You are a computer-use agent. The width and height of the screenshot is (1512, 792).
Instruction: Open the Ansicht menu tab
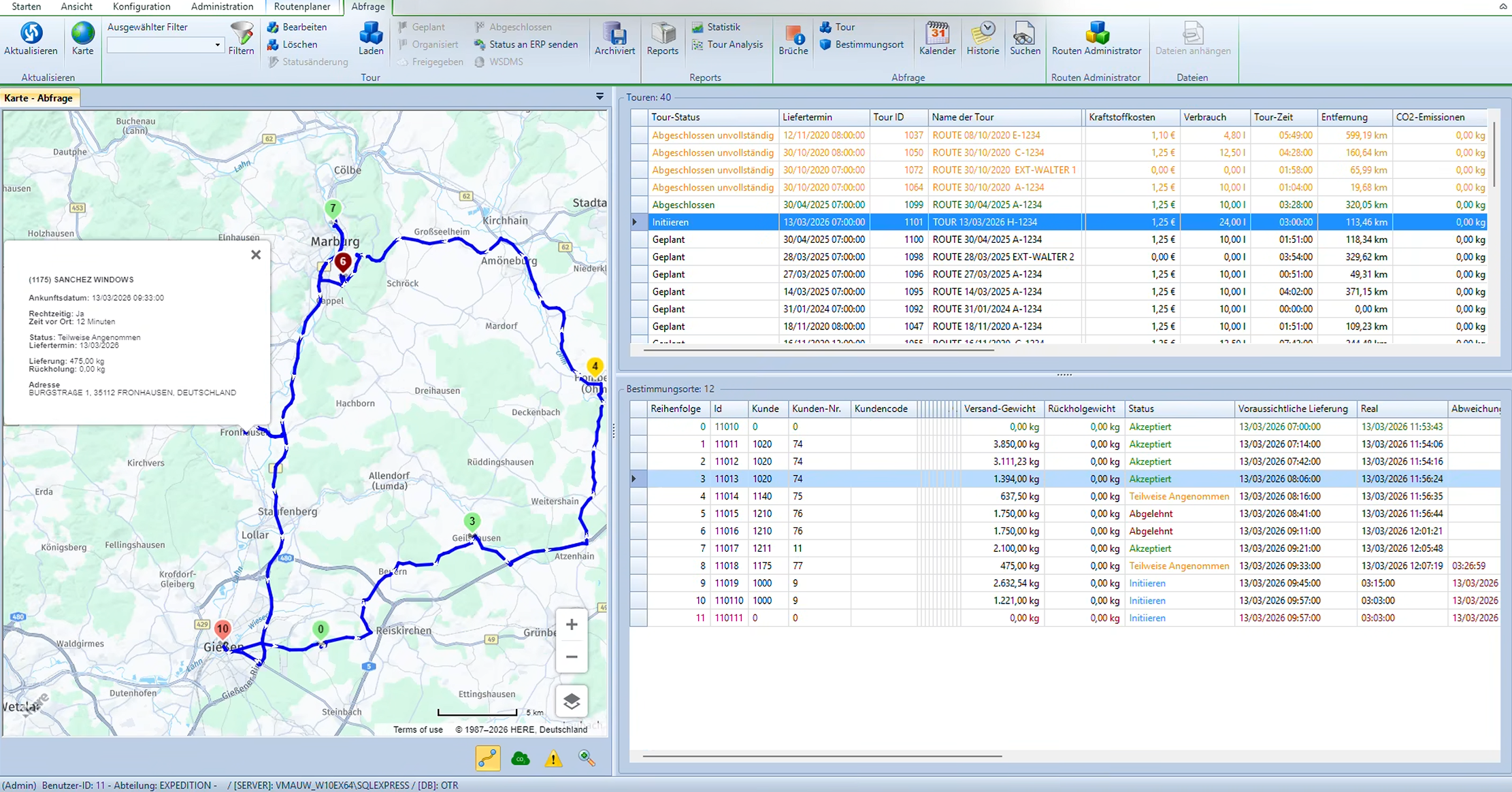coord(77,6)
